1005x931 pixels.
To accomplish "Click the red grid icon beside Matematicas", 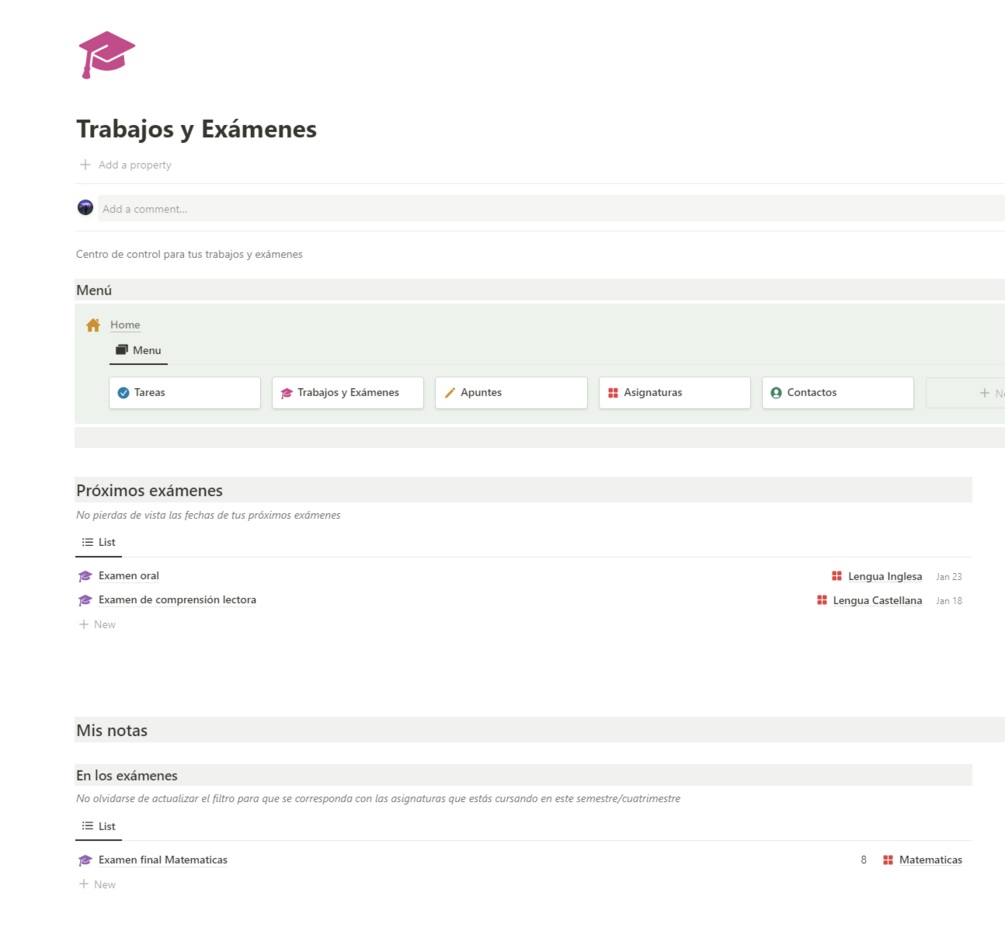I will (888, 860).
